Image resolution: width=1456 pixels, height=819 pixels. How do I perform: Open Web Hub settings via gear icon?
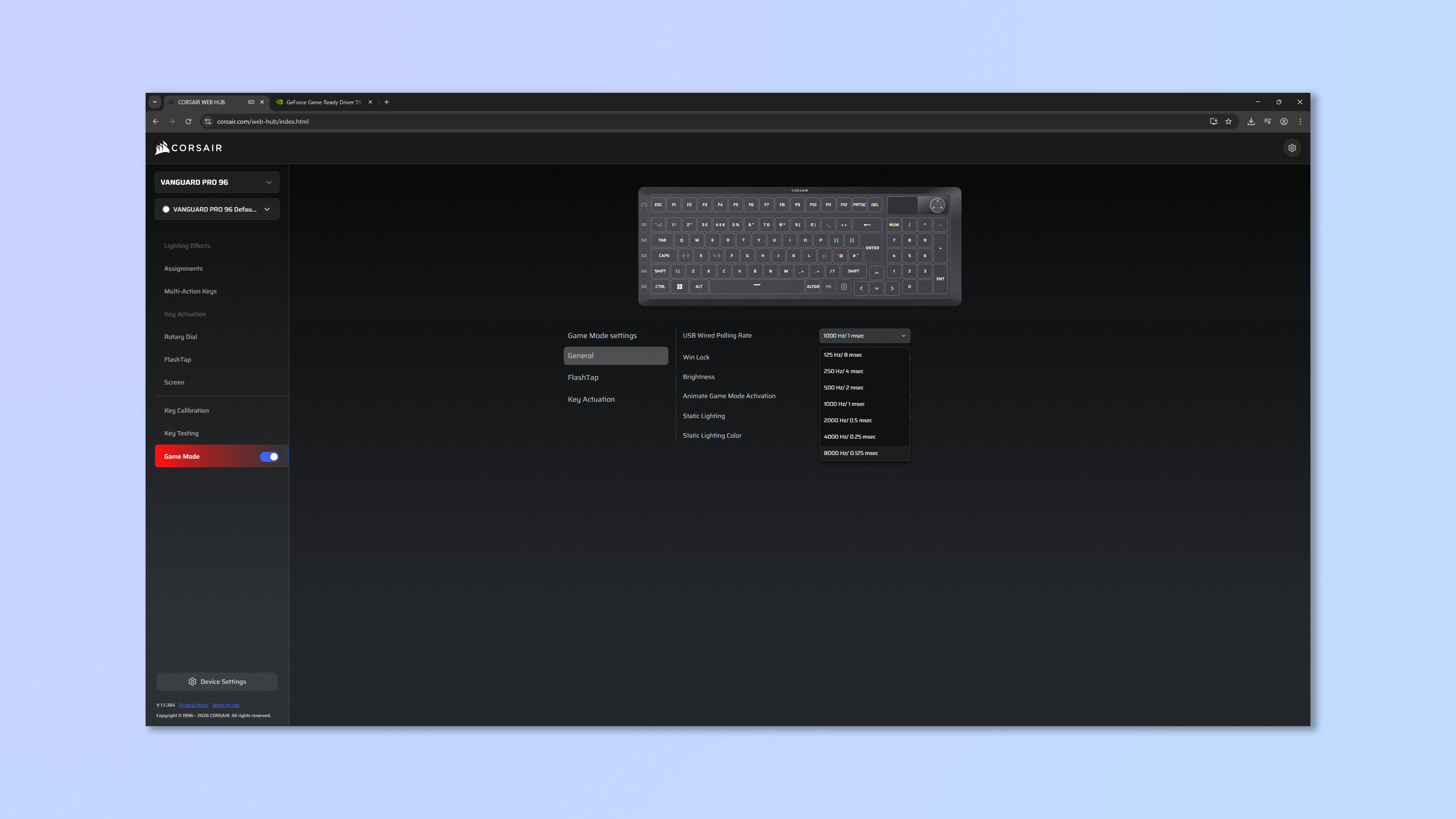(x=1292, y=147)
